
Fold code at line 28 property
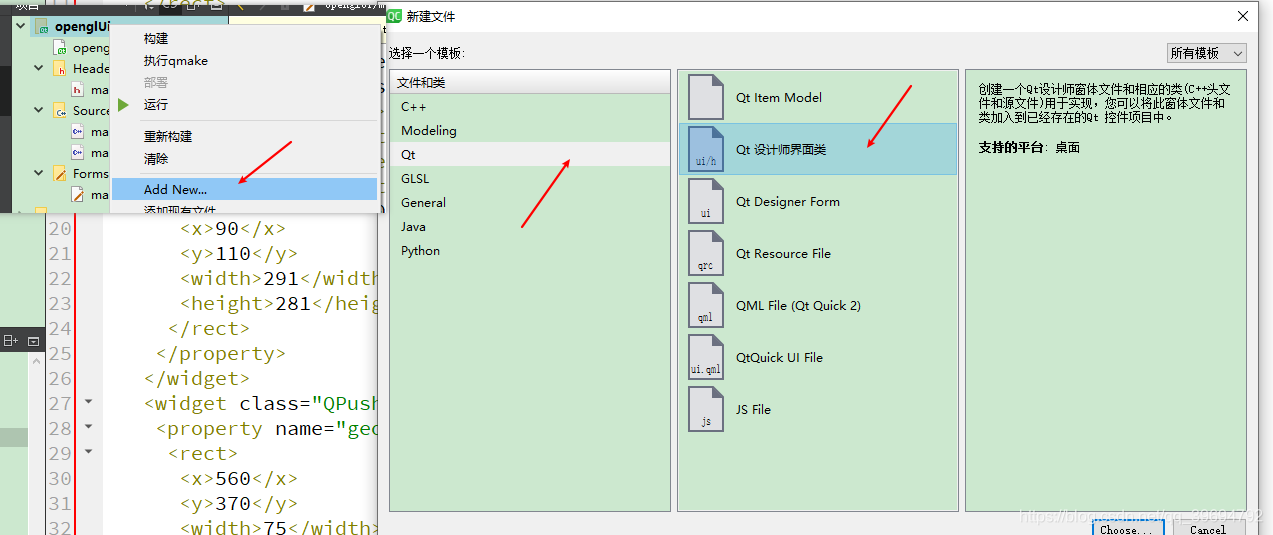88,427
